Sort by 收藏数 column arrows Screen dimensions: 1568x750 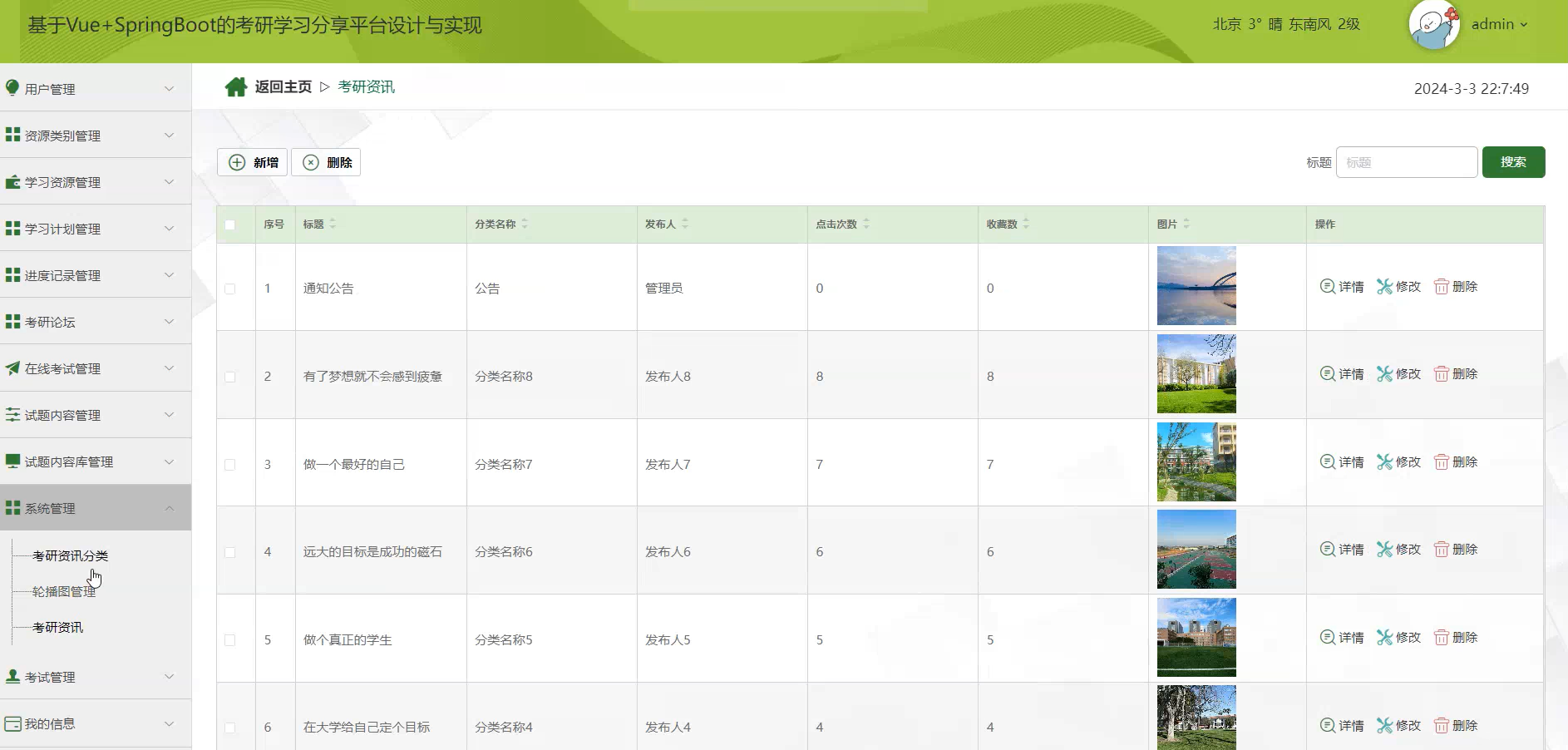[x=1026, y=224]
